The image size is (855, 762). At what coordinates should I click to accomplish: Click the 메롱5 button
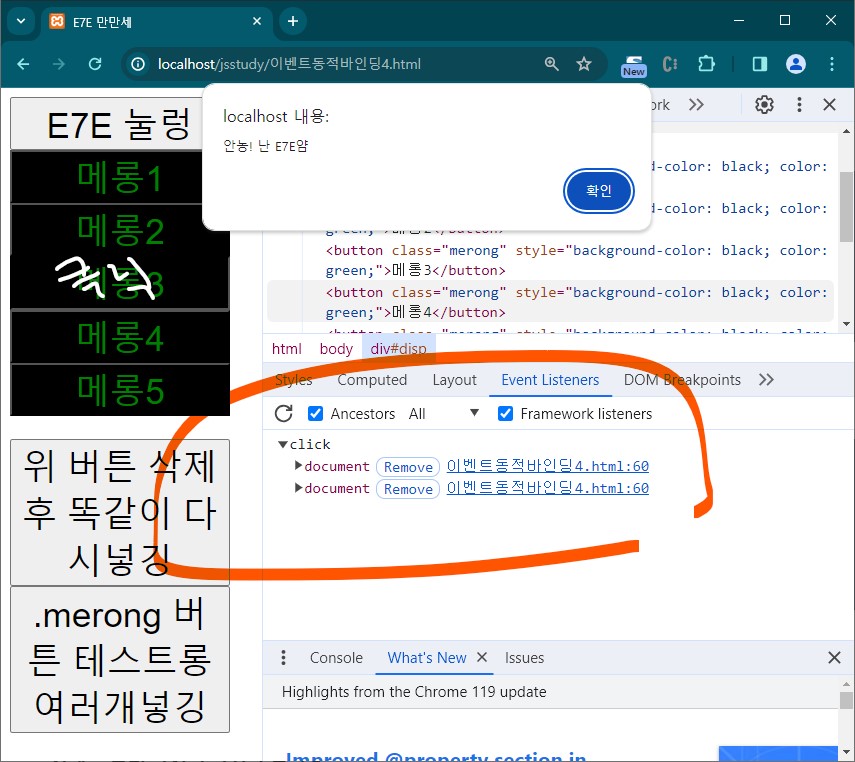pyautogui.click(x=120, y=390)
